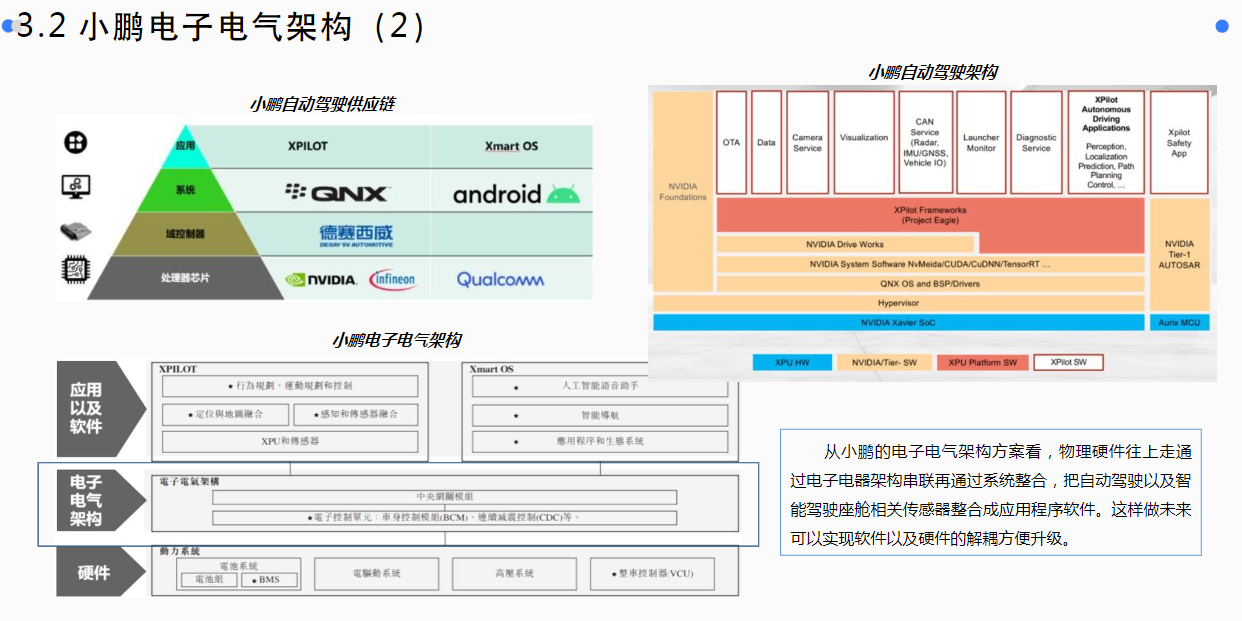Click the NVIDIA Tier-1 AUTOSAR block

1179,254
